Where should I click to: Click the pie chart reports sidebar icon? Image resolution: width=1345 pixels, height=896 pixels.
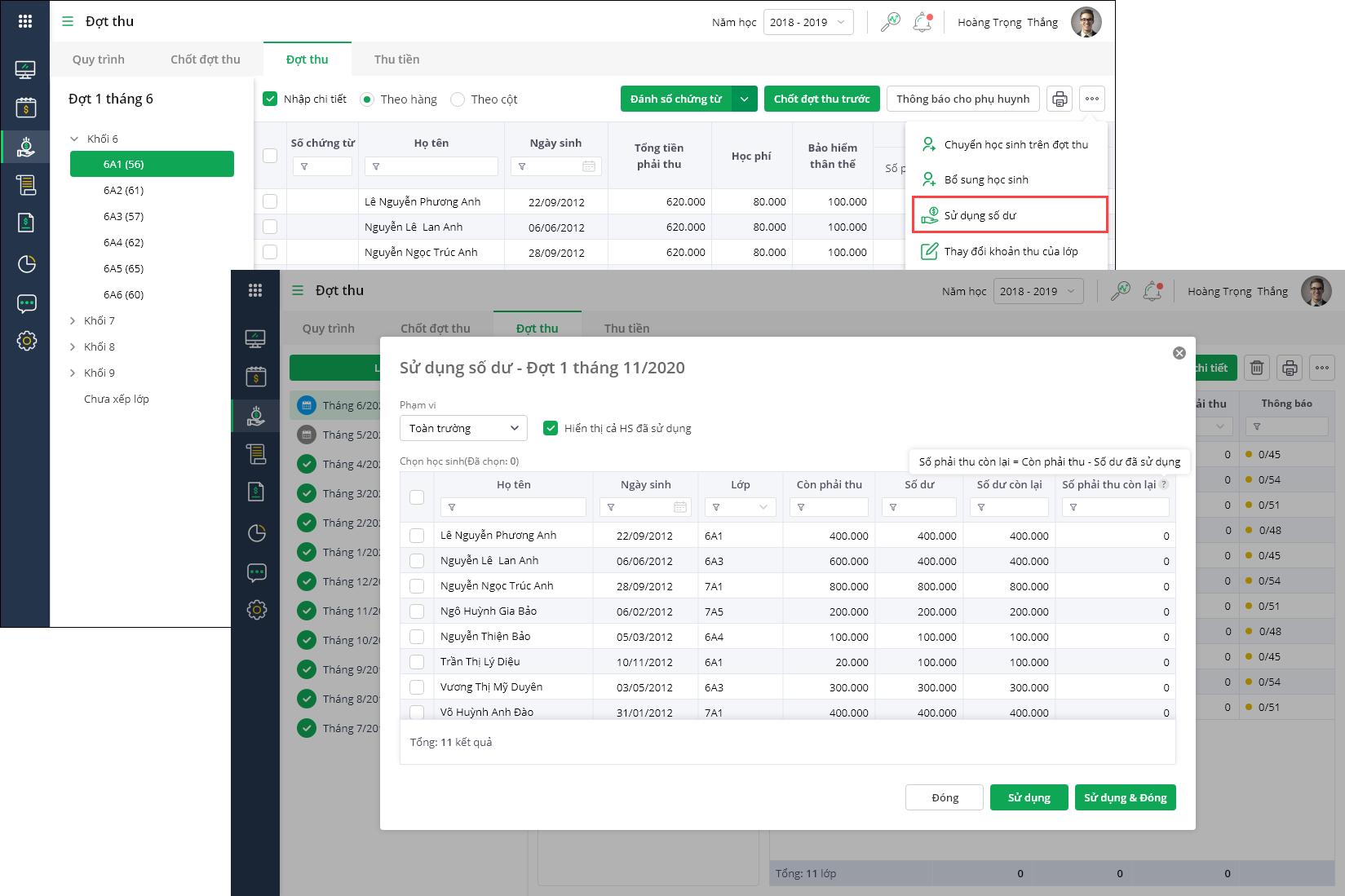coord(26,264)
